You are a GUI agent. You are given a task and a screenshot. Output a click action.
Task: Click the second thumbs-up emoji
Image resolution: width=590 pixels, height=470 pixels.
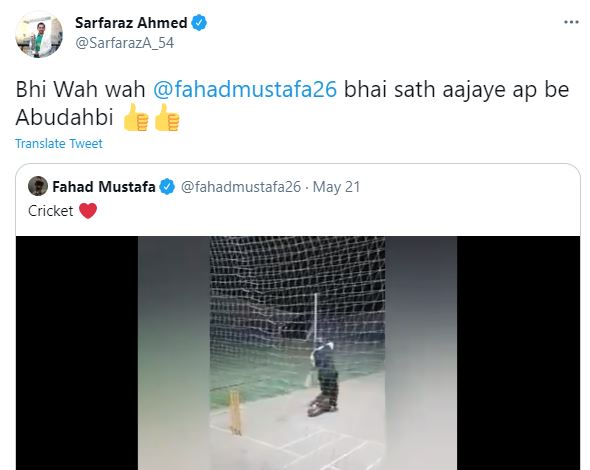(x=167, y=117)
